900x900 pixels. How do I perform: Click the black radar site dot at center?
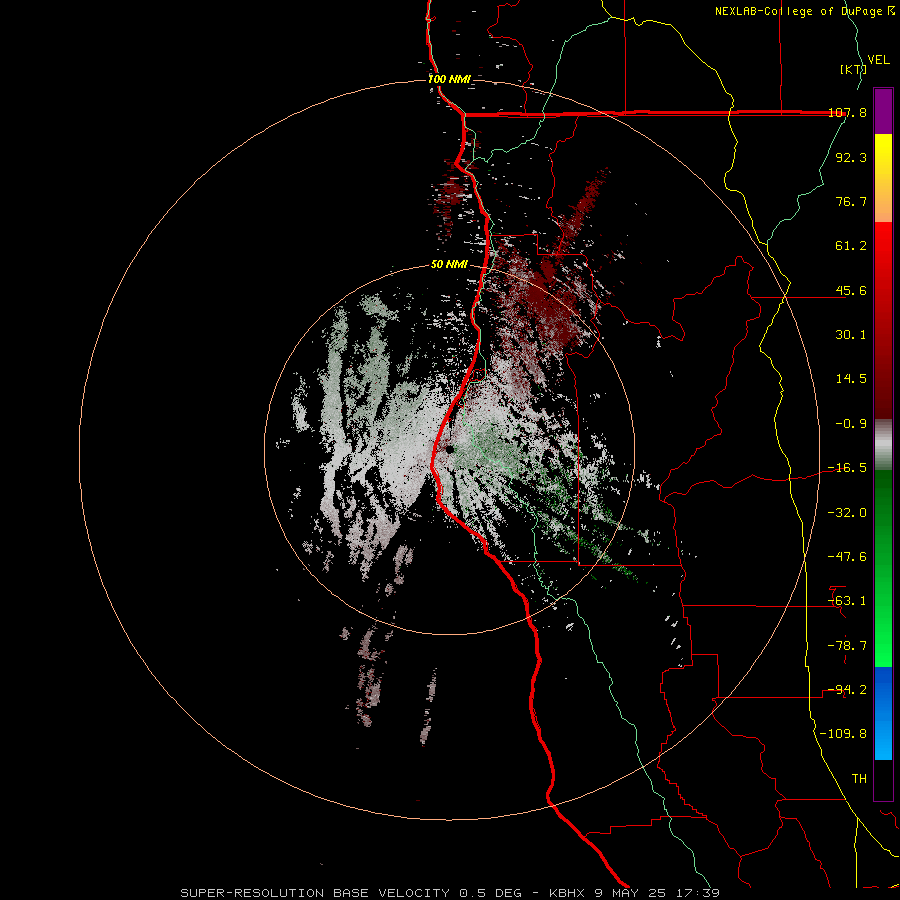click(450, 449)
